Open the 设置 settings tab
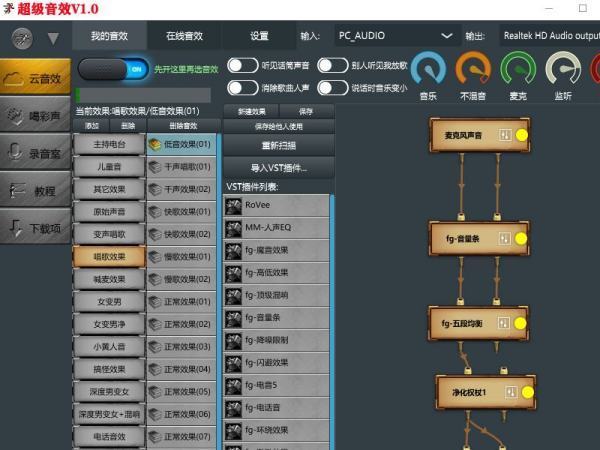 (x=259, y=36)
